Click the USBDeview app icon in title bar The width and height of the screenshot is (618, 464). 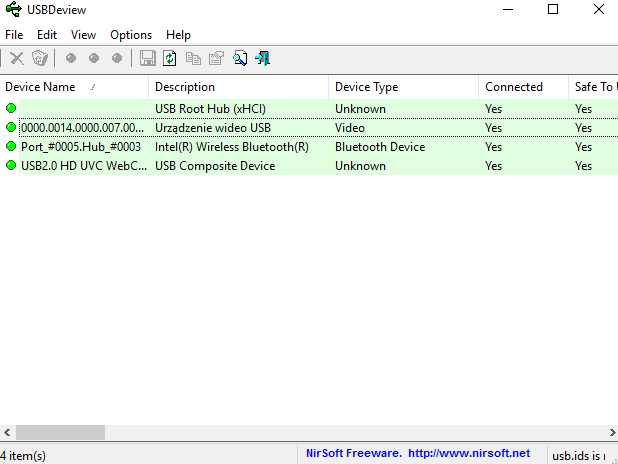tap(13, 9)
